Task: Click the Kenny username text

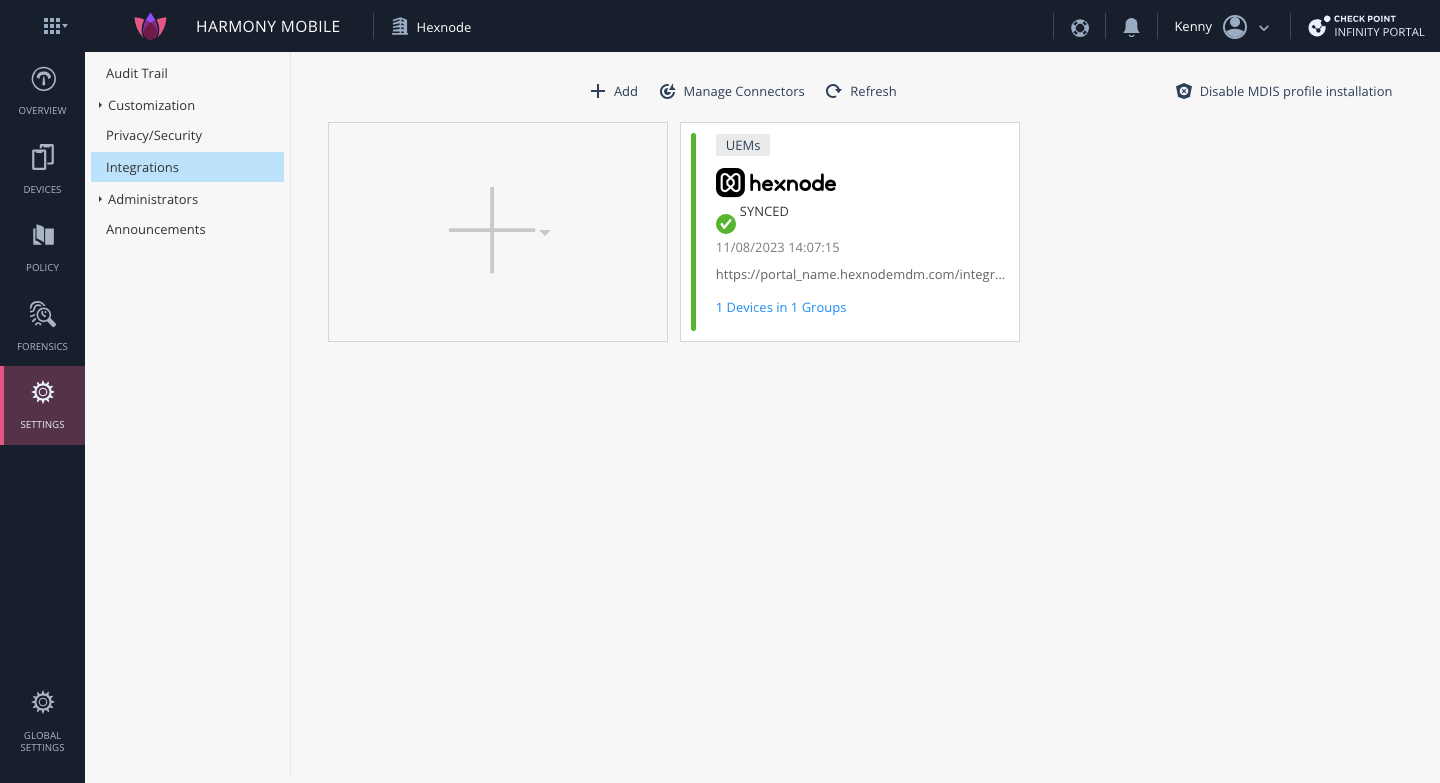Action: tap(1193, 27)
